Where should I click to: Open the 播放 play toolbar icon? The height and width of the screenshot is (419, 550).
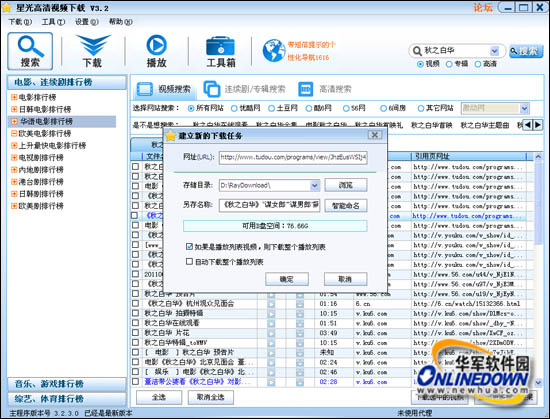point(156,51)
